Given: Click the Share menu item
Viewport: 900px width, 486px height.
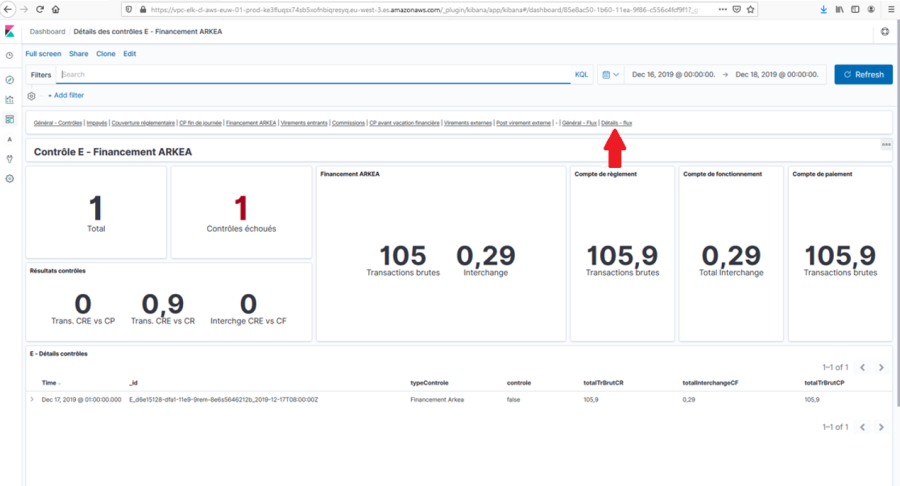Looking at the screenshot, I should click(x=78, y=54).
